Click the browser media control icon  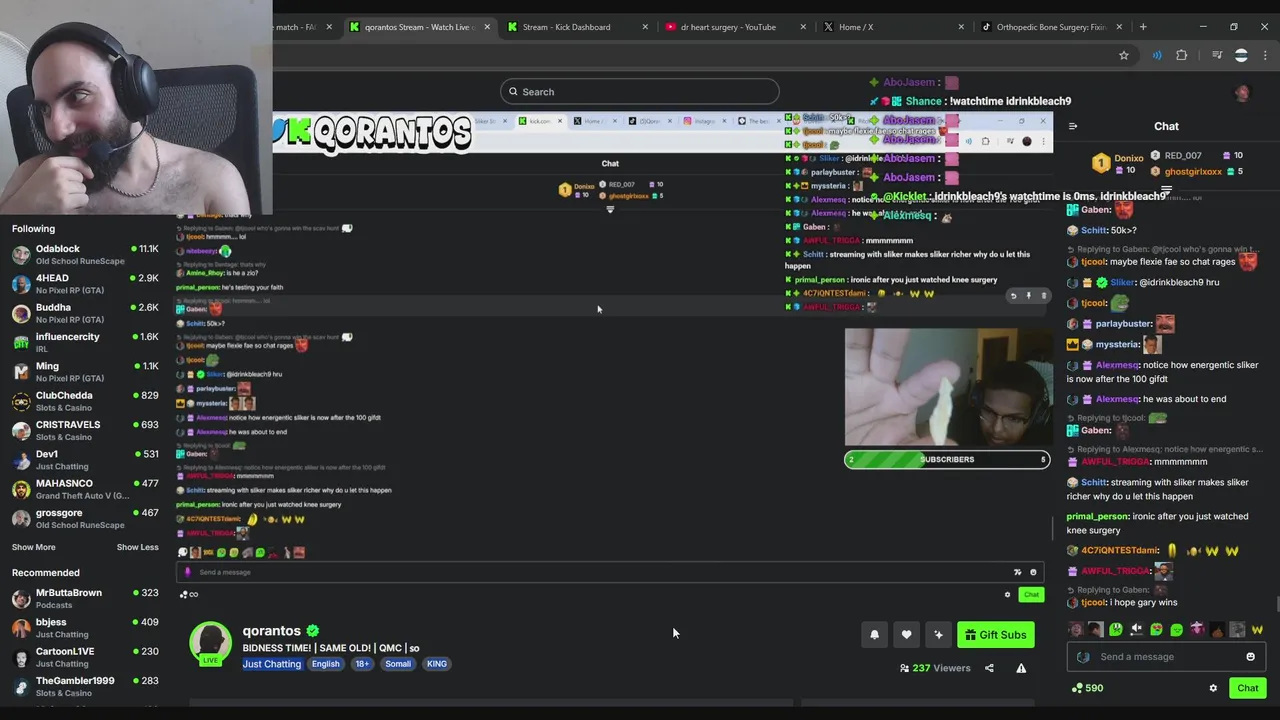1217,55
